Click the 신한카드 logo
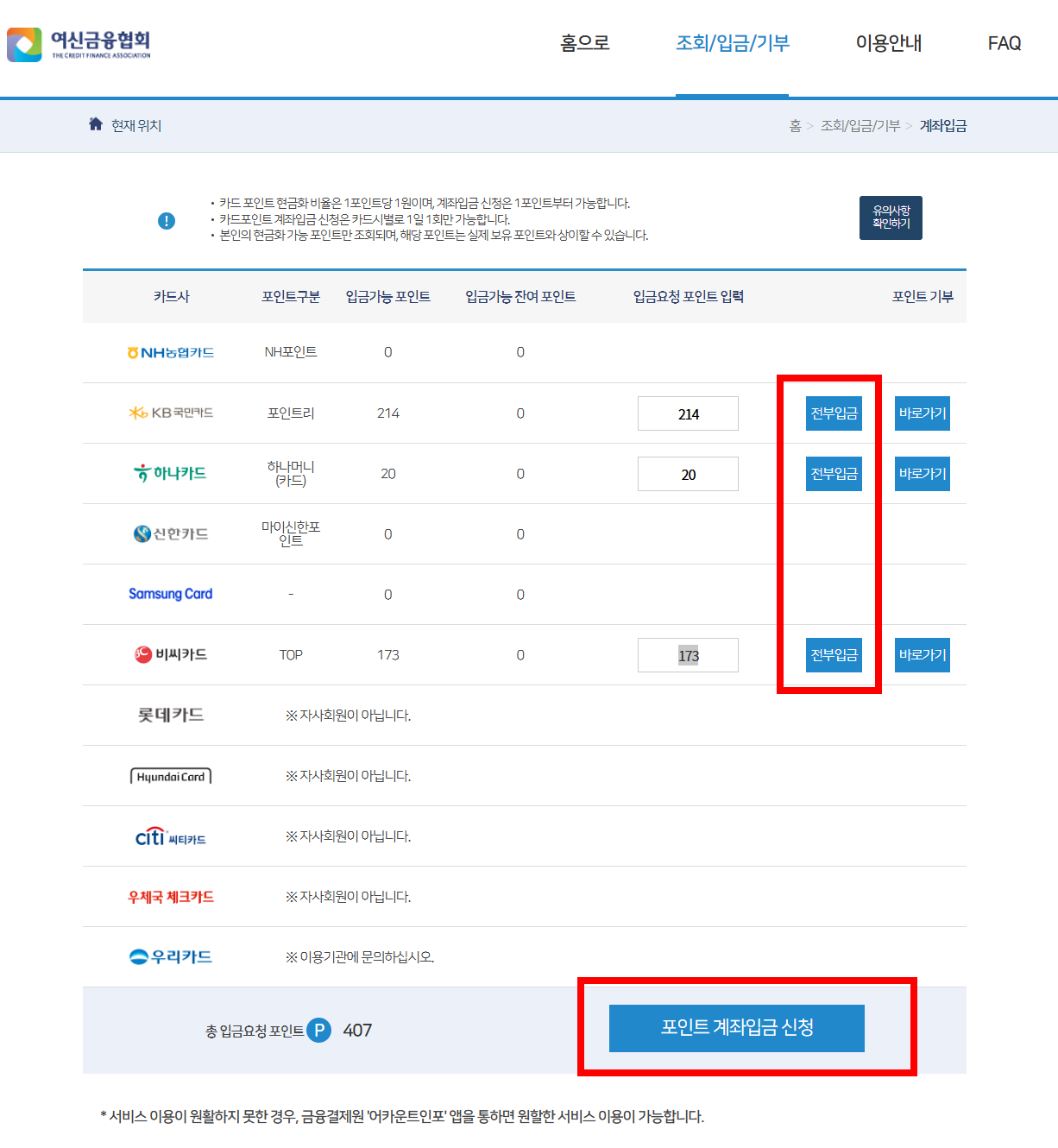 coord(171,533)
